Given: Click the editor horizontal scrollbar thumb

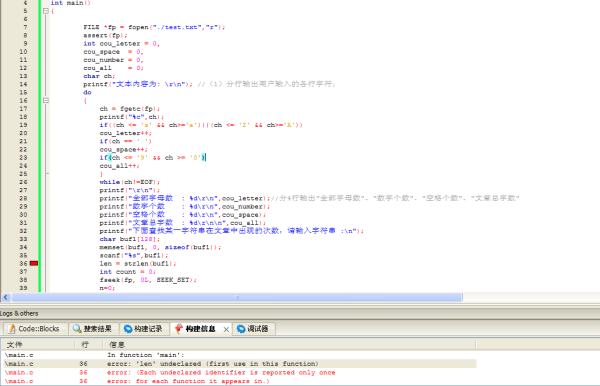Looking at the screenshot, I should click(x=237, y=297).
